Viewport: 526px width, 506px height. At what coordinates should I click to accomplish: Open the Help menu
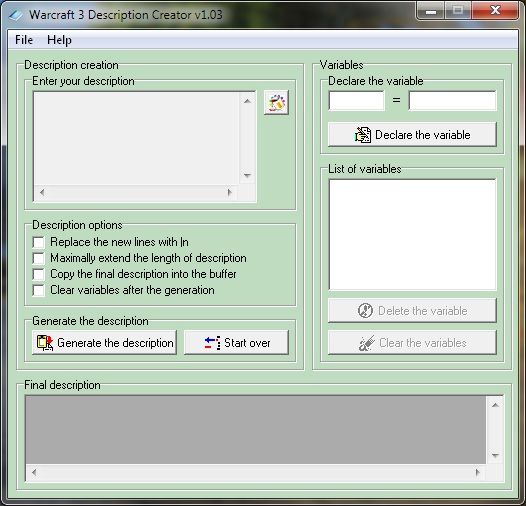(x=59, y=40)
